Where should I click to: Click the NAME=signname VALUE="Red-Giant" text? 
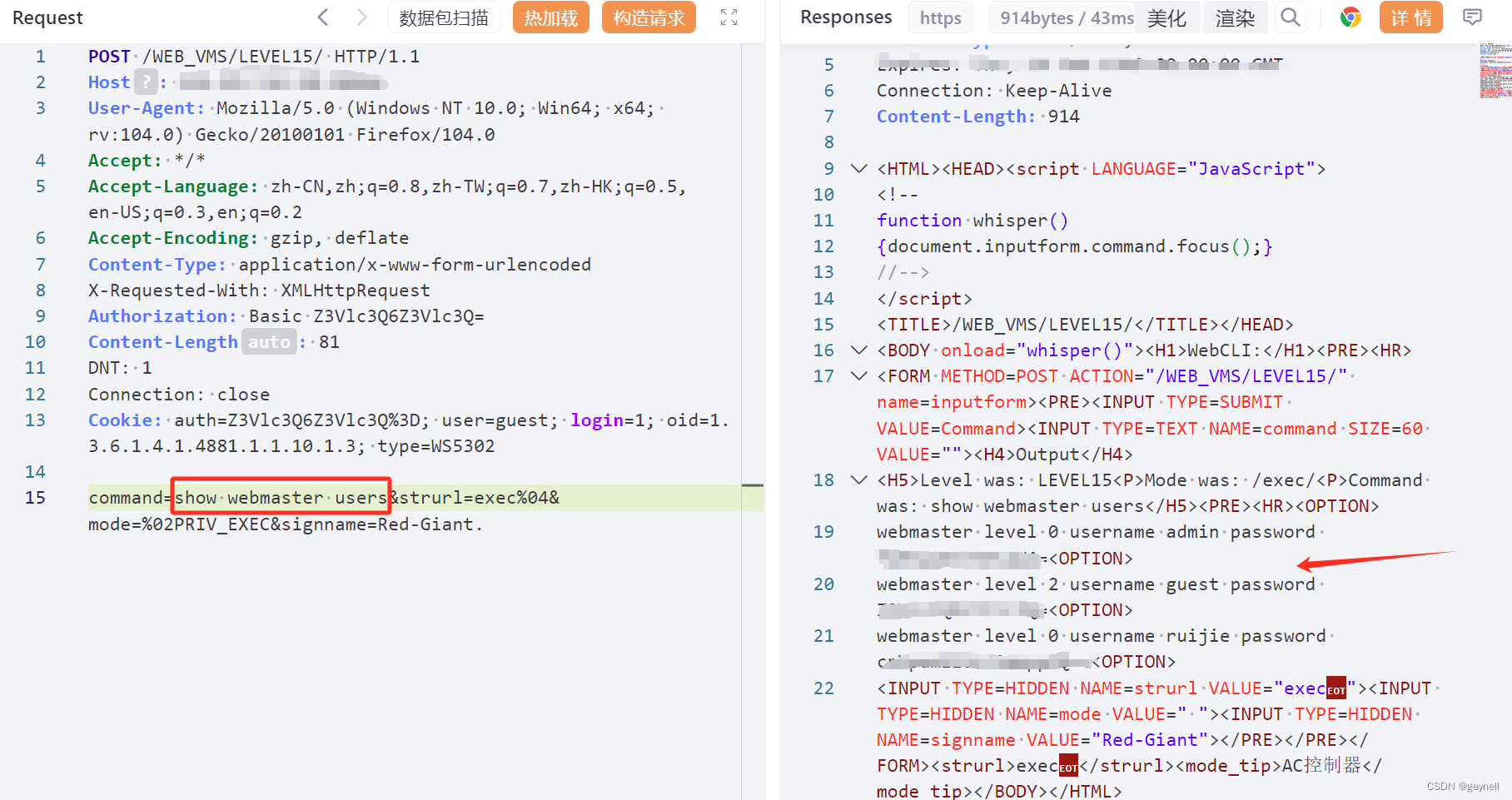[x=1042, y=739]
